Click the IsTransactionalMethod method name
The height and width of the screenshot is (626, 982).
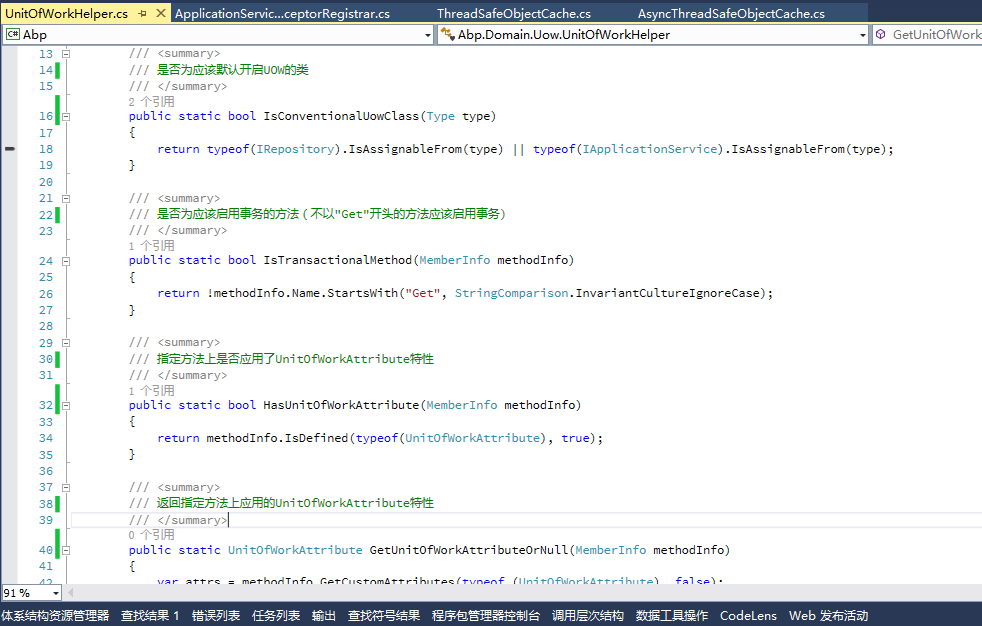click(338, 260)
